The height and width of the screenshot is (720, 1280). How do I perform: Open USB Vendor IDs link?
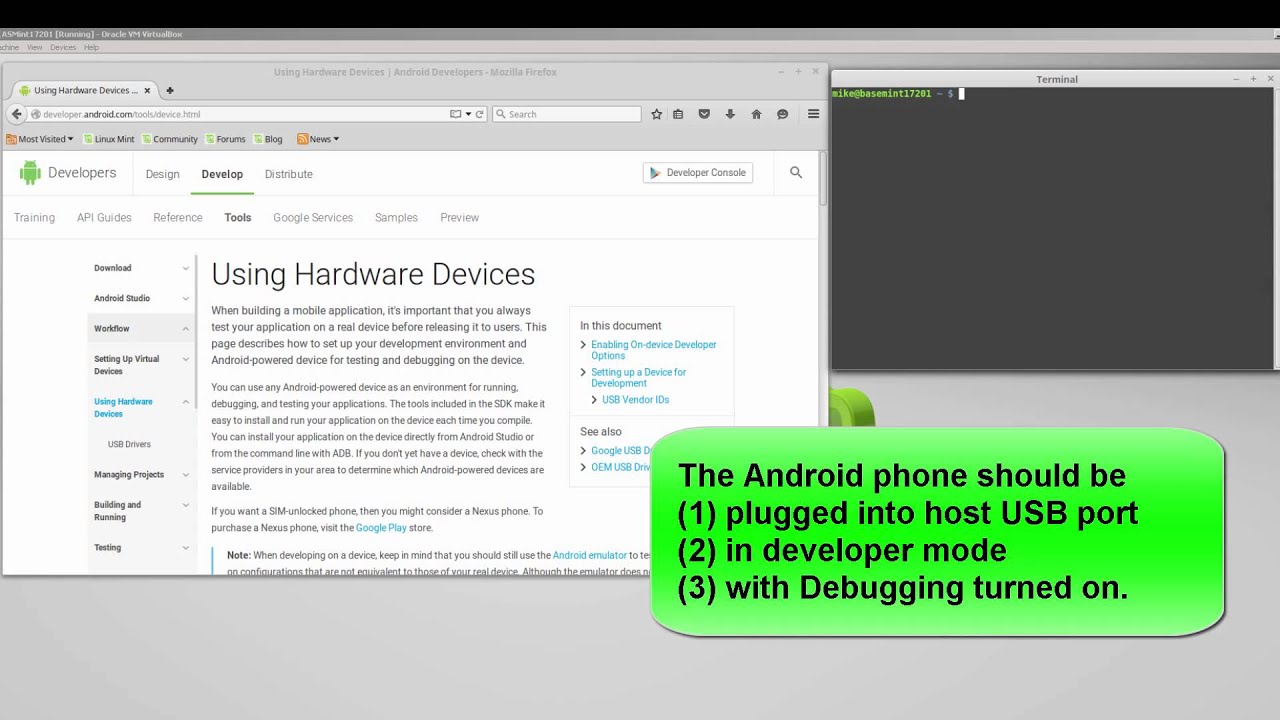(x=636, y=400)
